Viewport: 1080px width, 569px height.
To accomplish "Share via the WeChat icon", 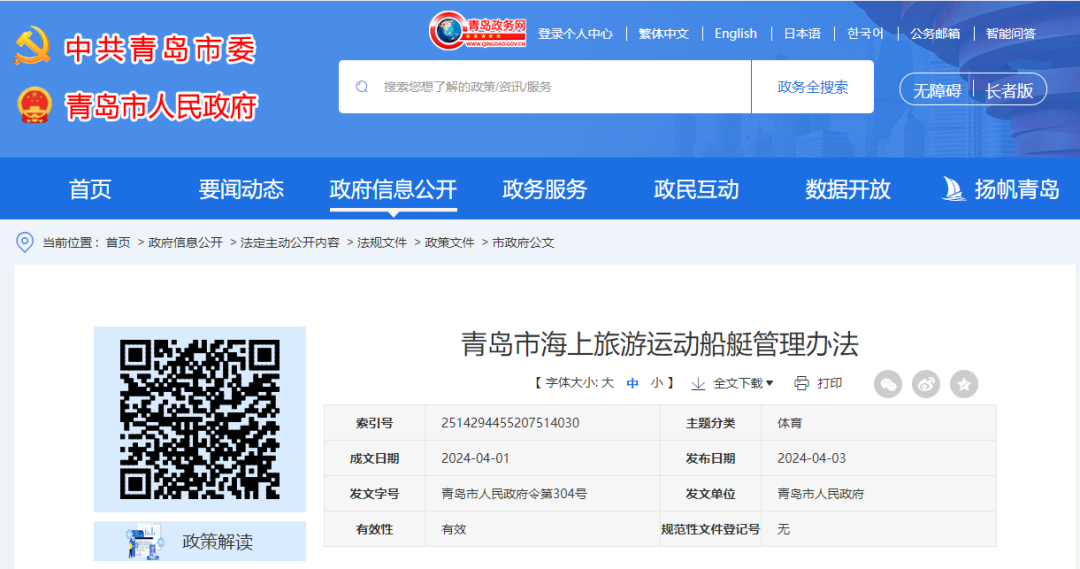I will tap(888, 384).
